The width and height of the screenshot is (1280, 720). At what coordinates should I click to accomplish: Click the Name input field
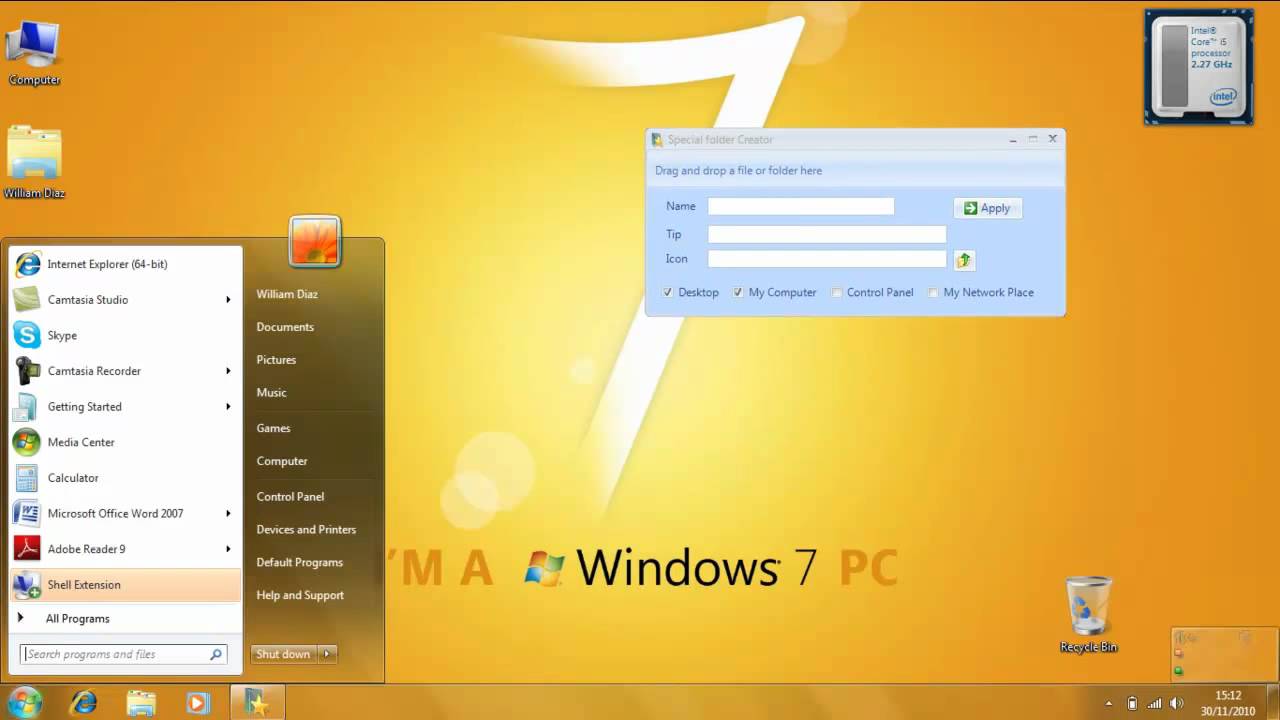point(801,206)
